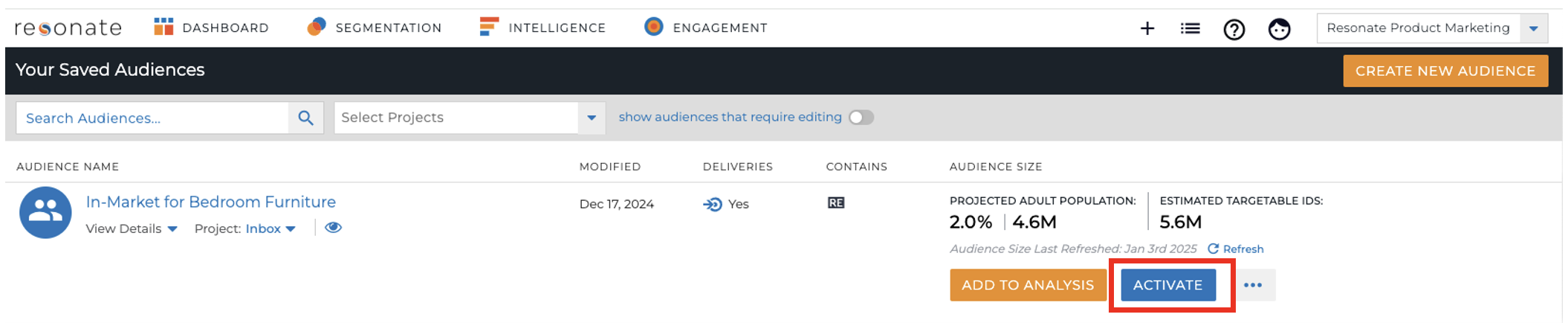Image resolution: width=1568 pixels, height=323 pixels.
Task: Click the 4.6M projected population value
Action: (1034, 222)
